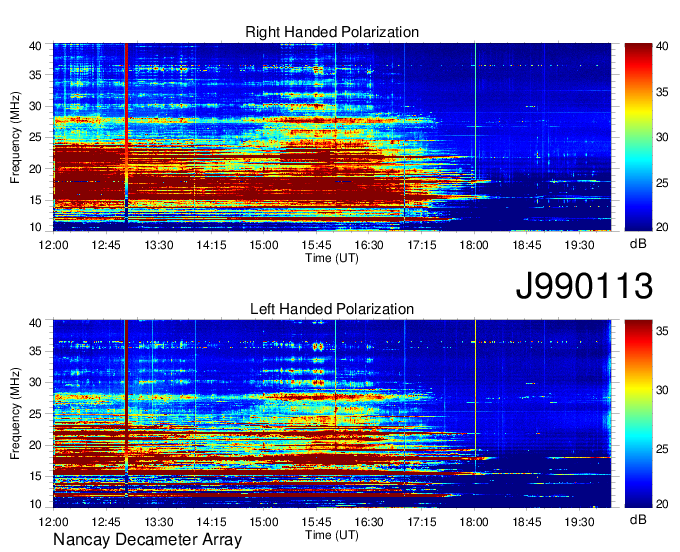
Task: Click the 12:00 time tick under the left-handed plot
Action: click(x=53, y=522)
